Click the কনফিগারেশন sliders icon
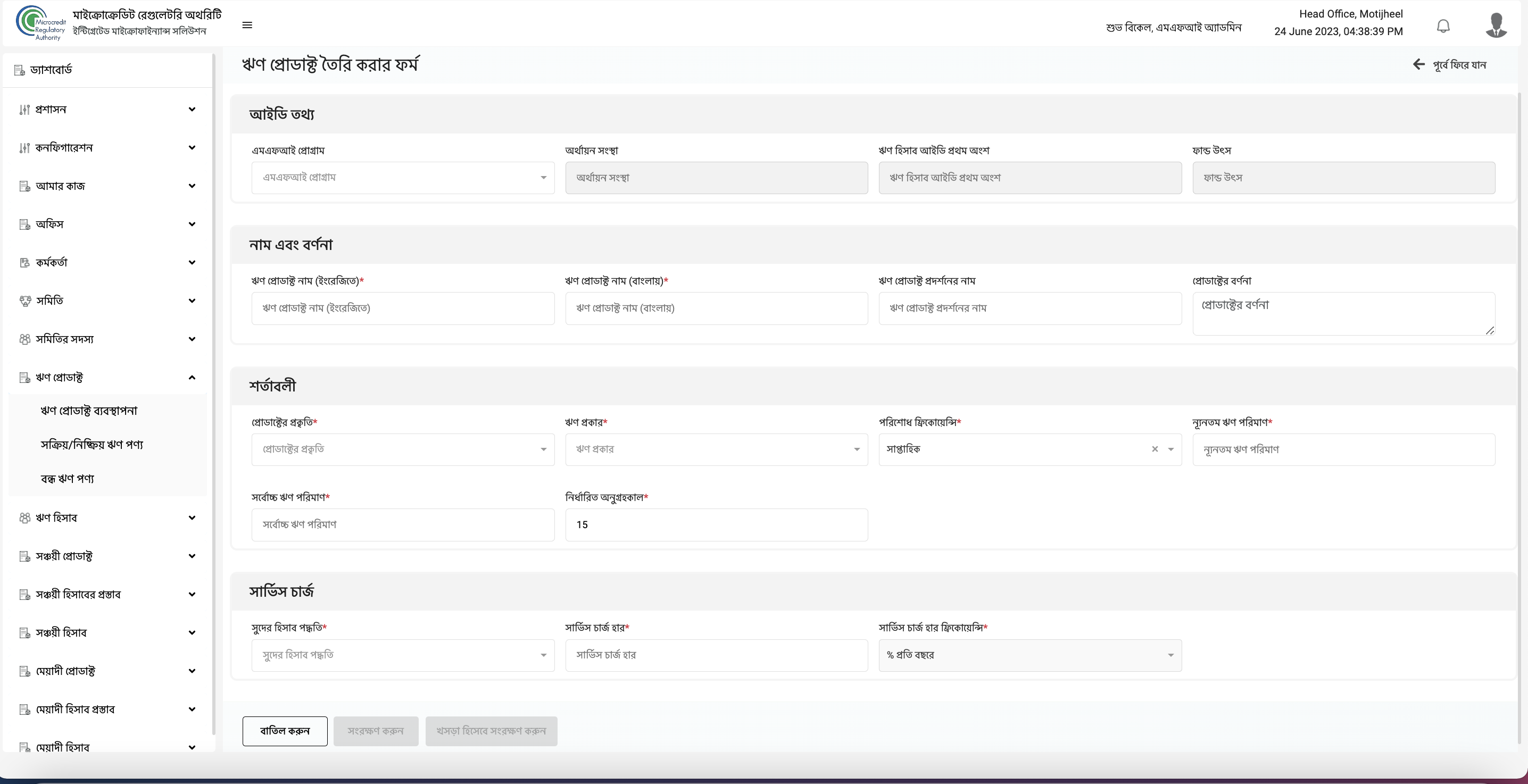This screenshot has width=1528, height=784. [x=24, y=148]
